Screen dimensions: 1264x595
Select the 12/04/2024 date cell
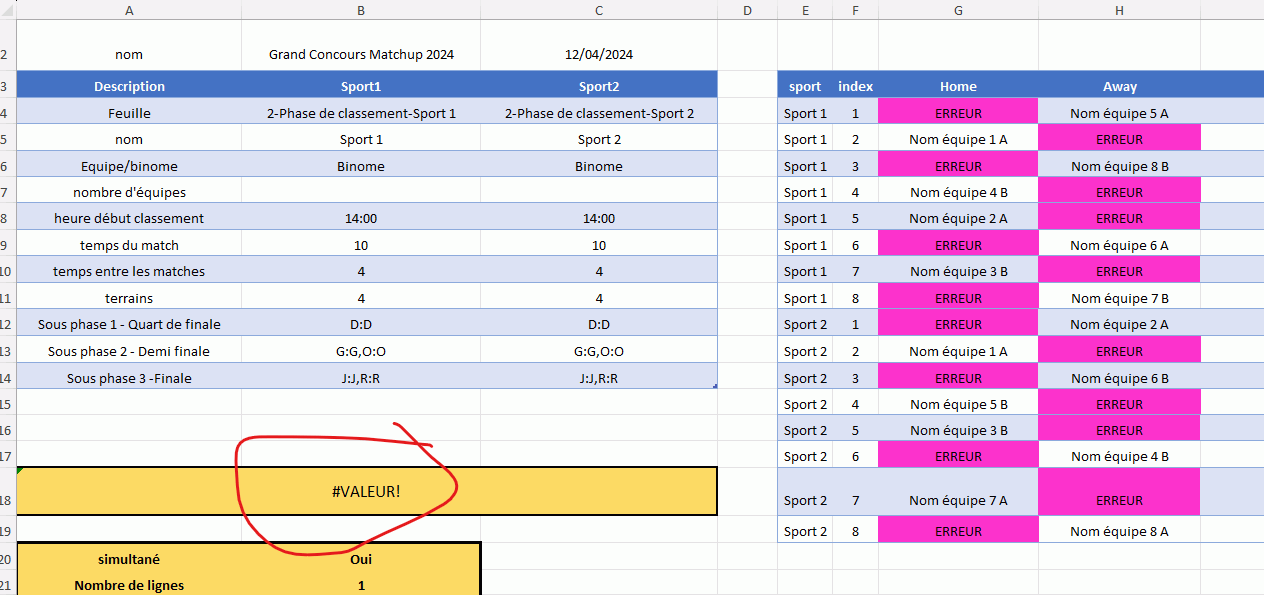598,55
